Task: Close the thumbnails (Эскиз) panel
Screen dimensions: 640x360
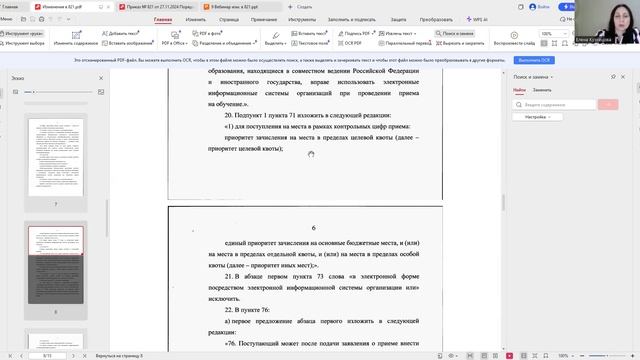Action: (101, 78)
